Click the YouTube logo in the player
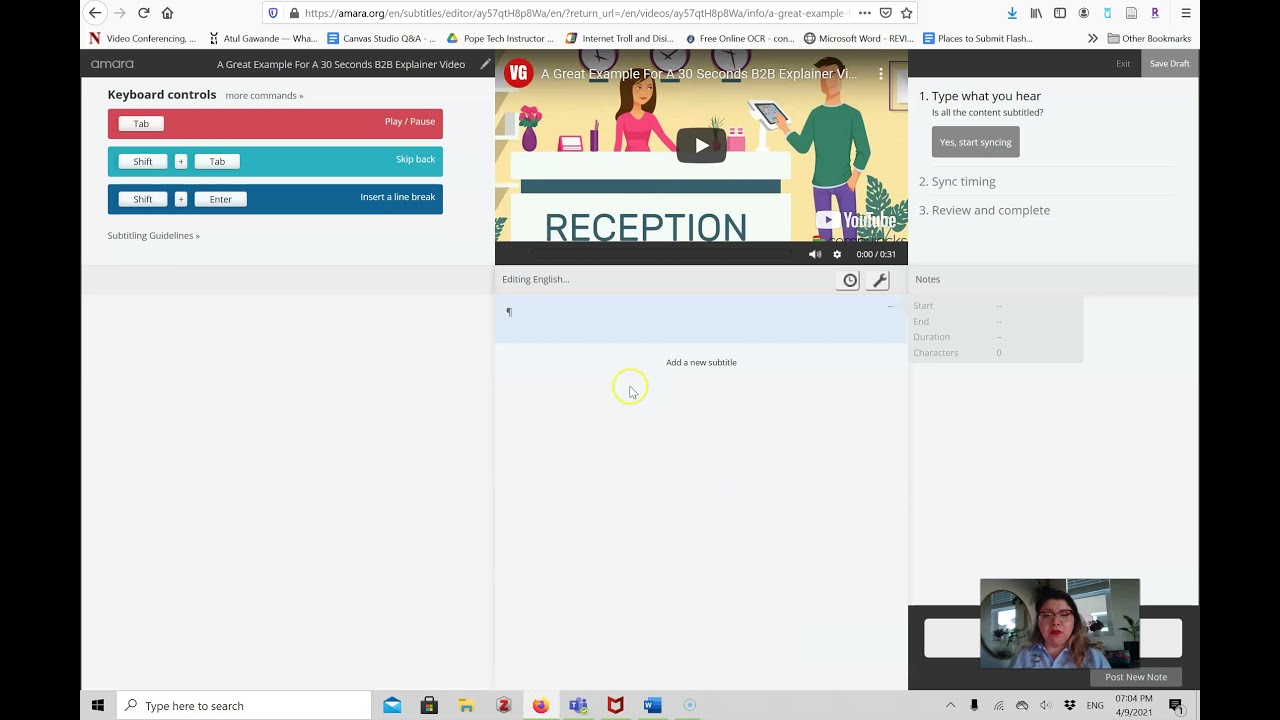Screen dimensions: 1280x720 coord(855,220)
